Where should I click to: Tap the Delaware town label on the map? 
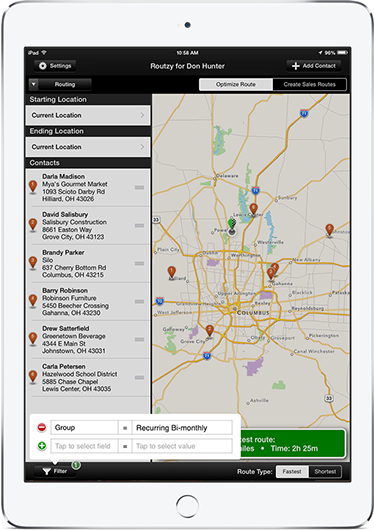tap(227, 176)
